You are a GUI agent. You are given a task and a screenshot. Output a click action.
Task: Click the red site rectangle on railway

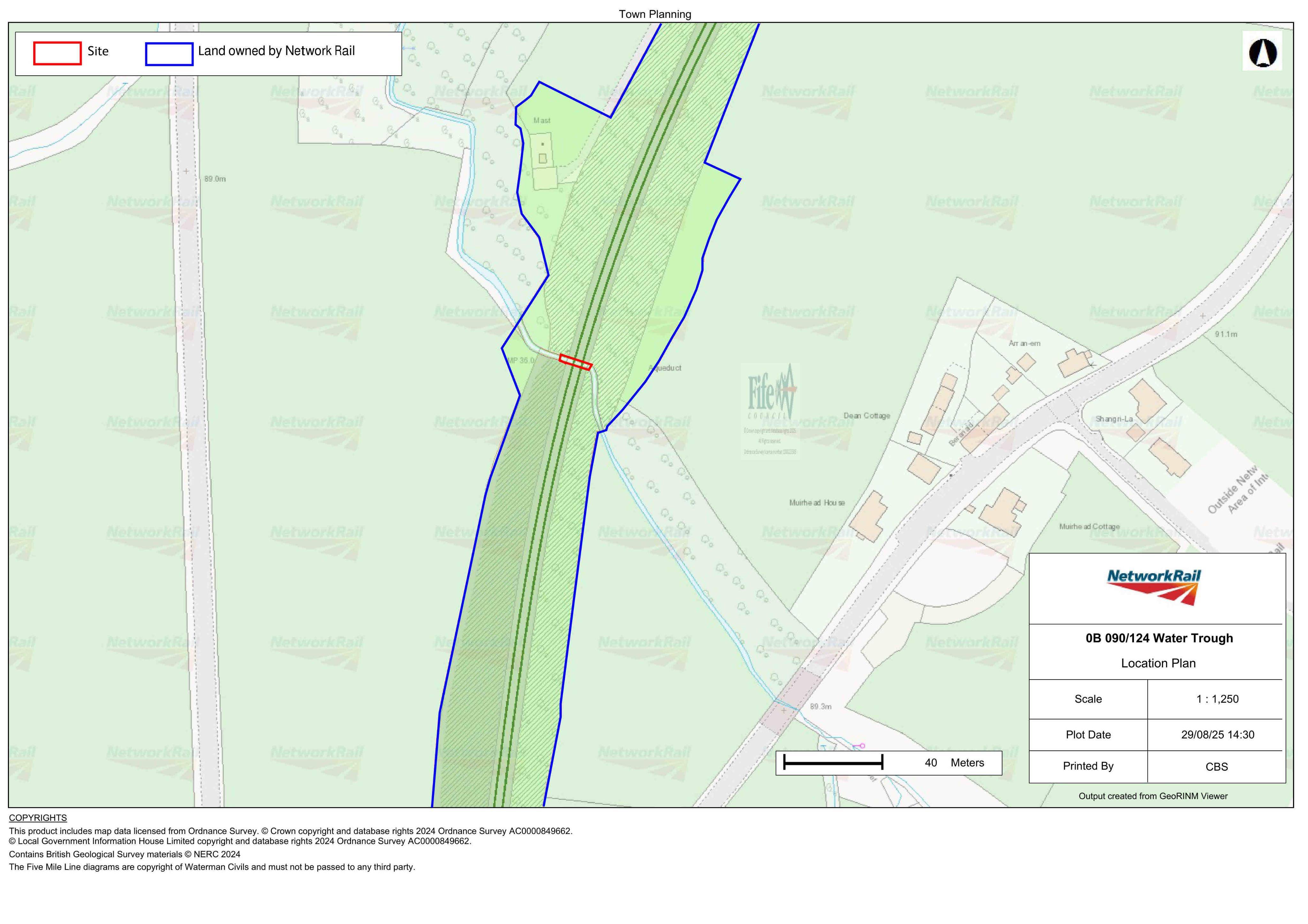pyautogui.click(x=575, y=362)
